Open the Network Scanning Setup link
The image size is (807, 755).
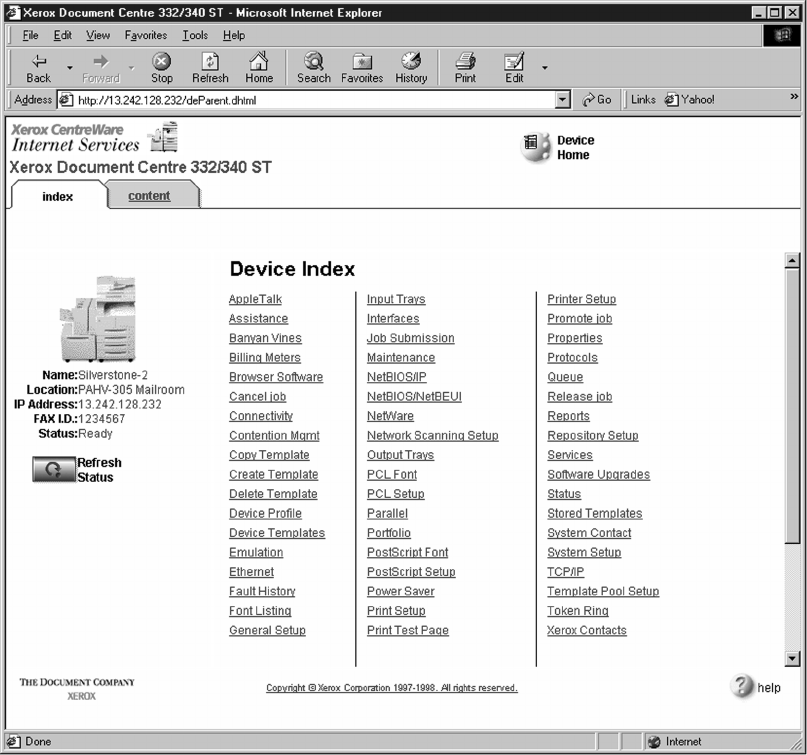432,436
